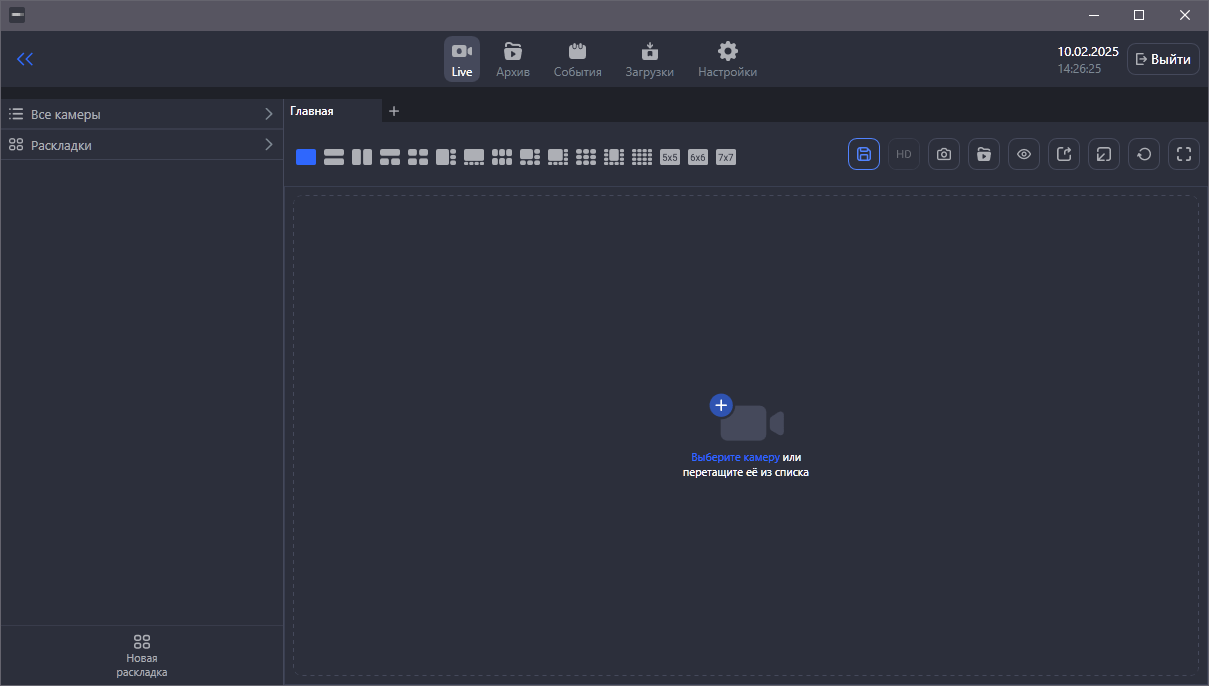The image size is (1209, 686).
Task: Toggle the HD quality button
Action: [x=904, y=154]
